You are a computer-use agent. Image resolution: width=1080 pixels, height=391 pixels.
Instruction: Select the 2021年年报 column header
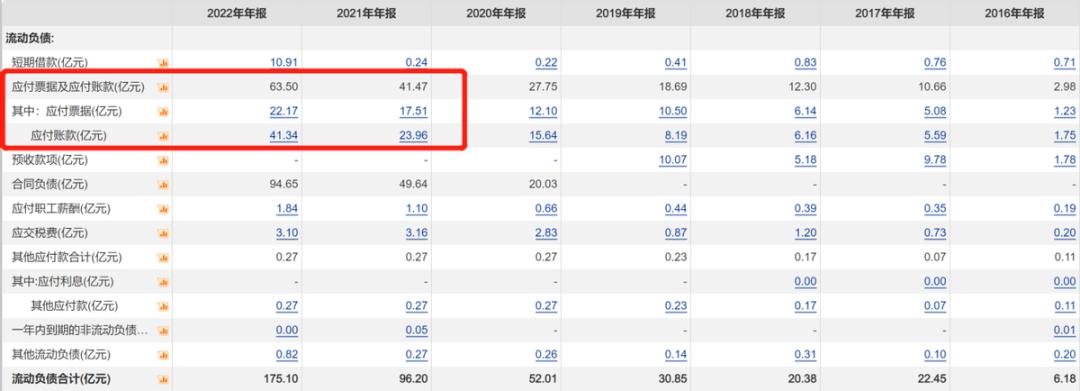[x=366, y=13]
